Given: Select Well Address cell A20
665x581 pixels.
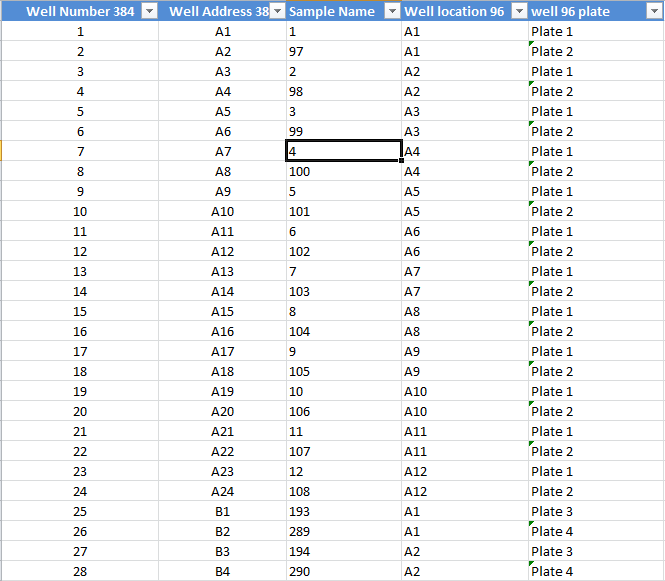Looking at the screenshot, I should click(223, 411).
